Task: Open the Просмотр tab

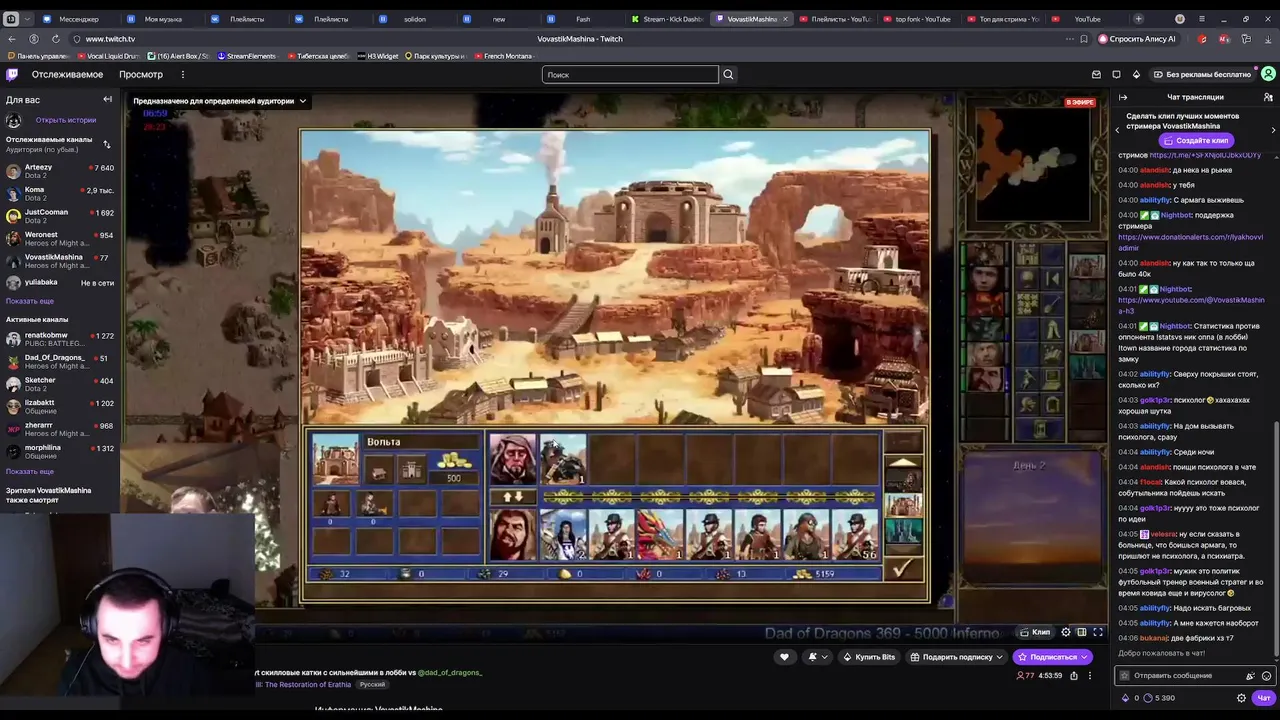Action: pyautogui.click(x=141, y=74)
